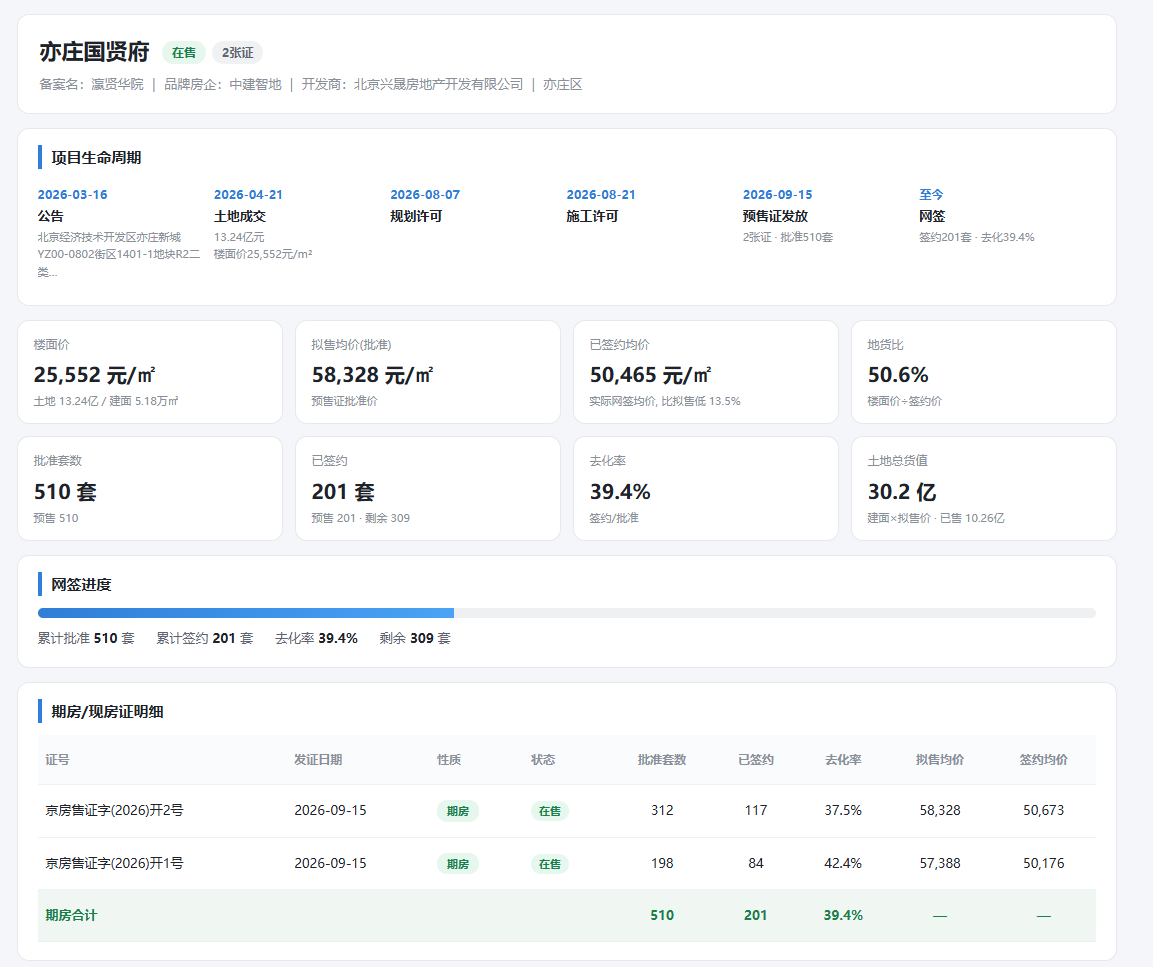Click the 去化率 39.4% stat card
Image resolution: width=1153 pixels, height=967 pixels.
pyautogui.click(x=706, y=489)
